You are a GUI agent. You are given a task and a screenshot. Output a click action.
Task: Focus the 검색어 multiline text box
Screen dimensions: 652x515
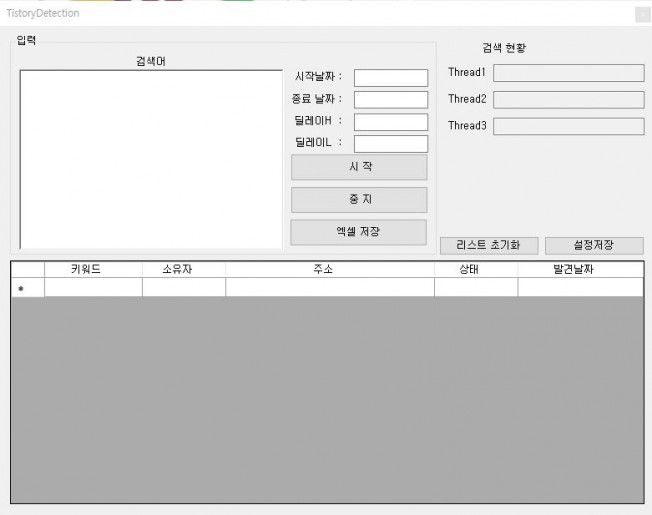pos(150,158)
